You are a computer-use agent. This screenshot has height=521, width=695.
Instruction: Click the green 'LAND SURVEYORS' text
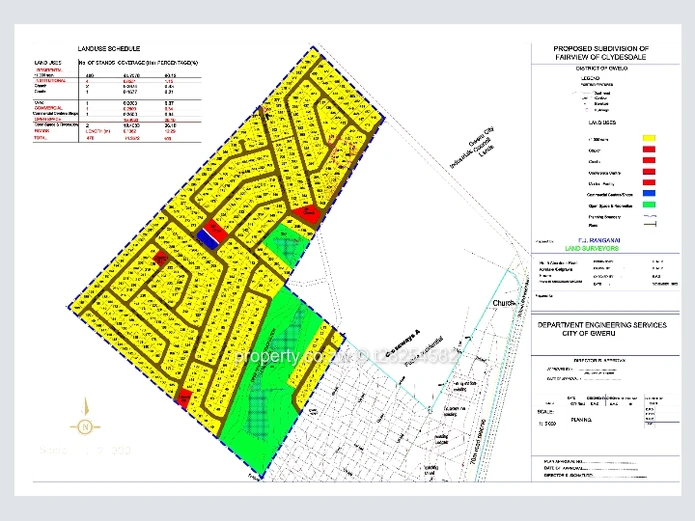click(x=592, y=248)
